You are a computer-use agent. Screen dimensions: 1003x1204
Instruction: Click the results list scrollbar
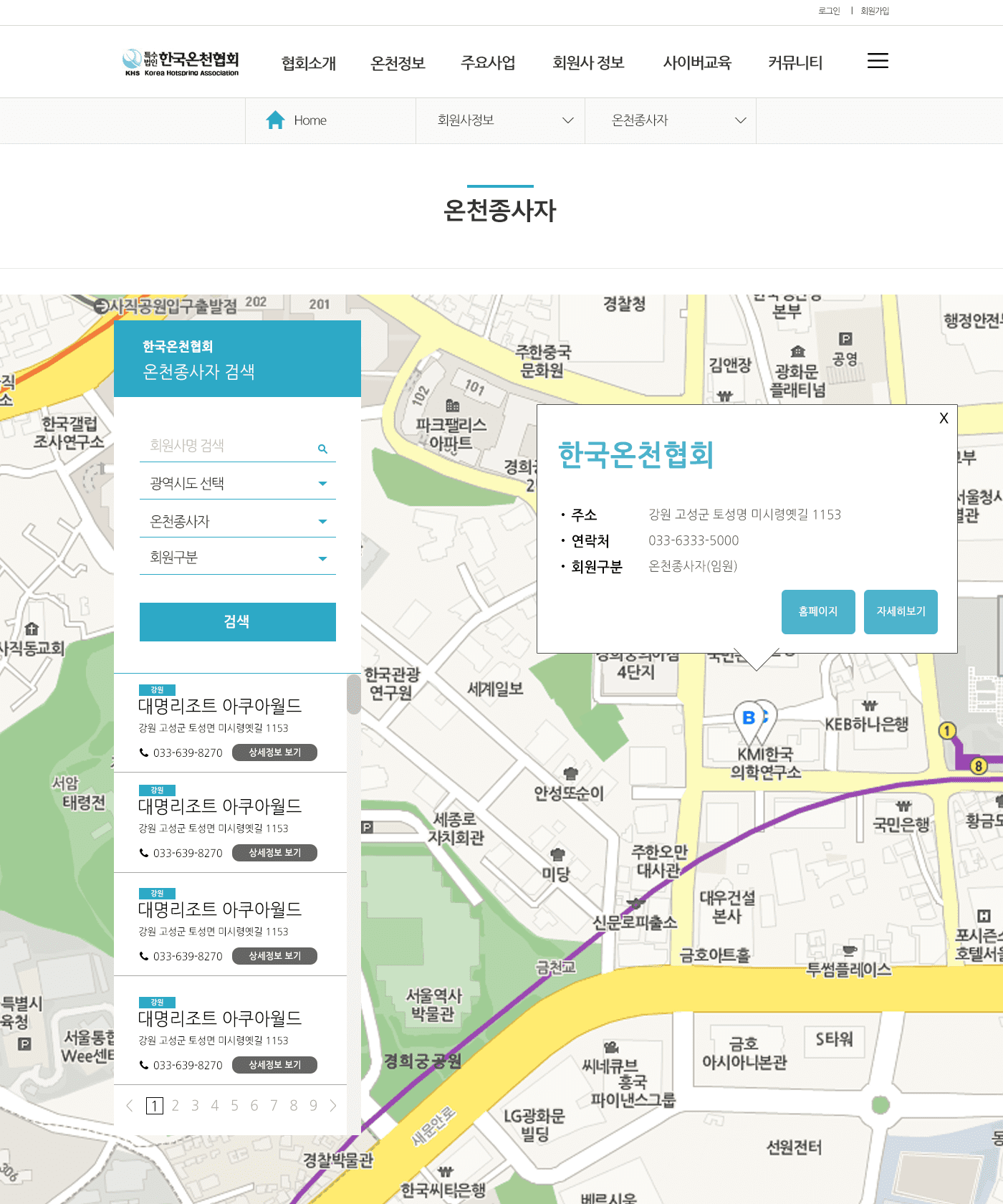pyautogui.click(x=353, y=694)
